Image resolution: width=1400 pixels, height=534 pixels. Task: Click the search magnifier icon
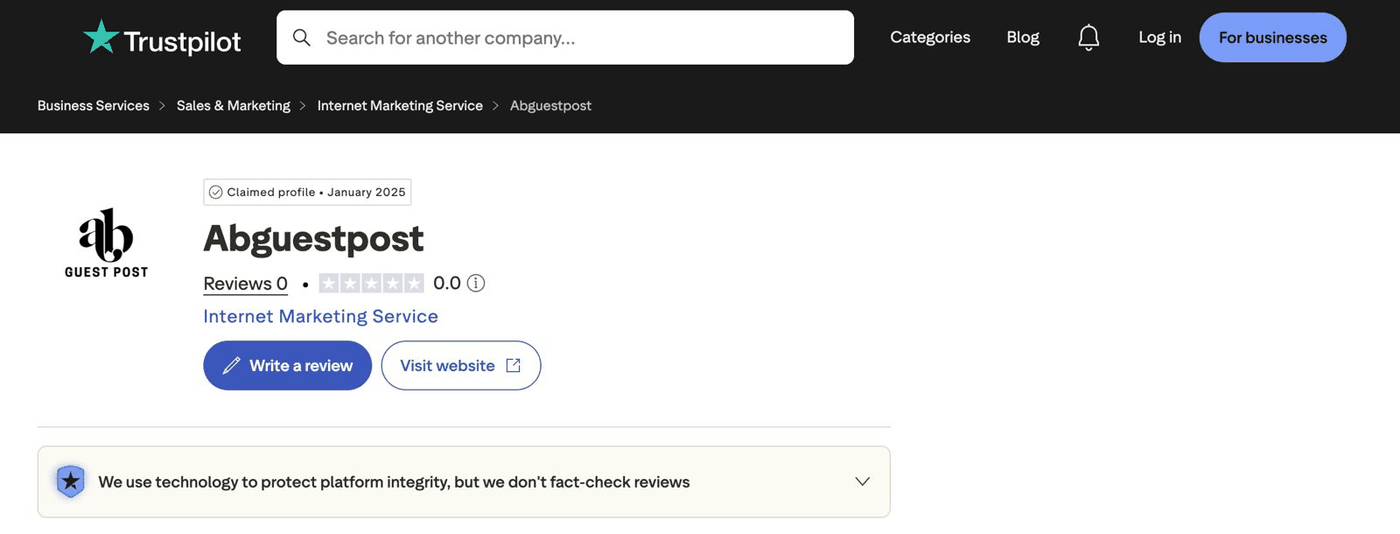pyautogui.click(x=301, y=38)
